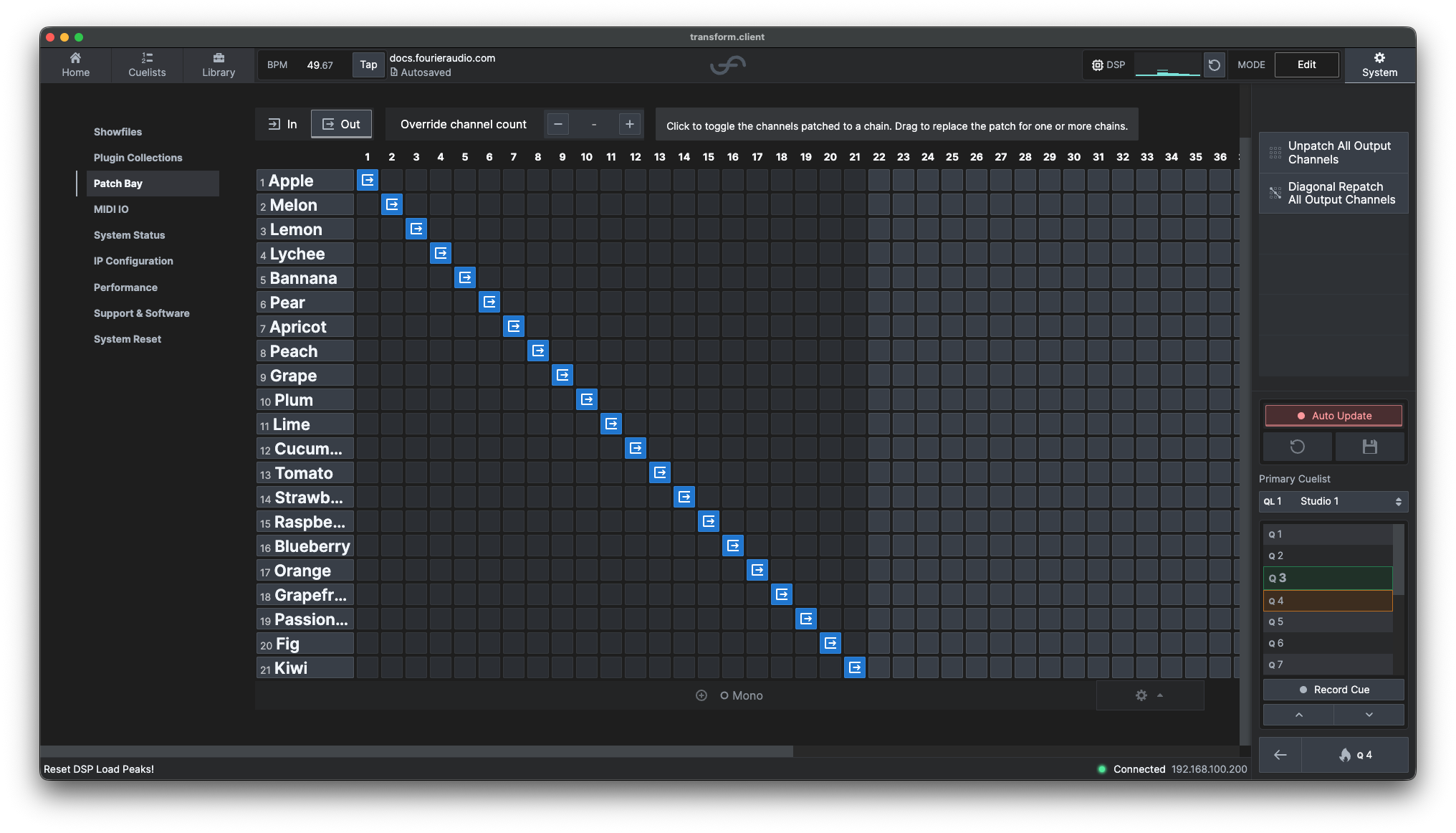
Task: Go to previous cue up chevron
Action: 1298,715
